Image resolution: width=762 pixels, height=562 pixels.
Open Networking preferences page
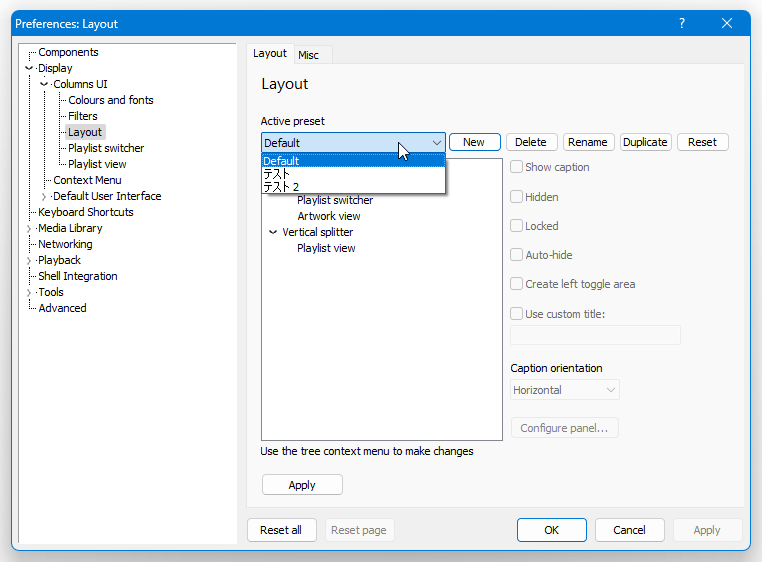(65, 245)
